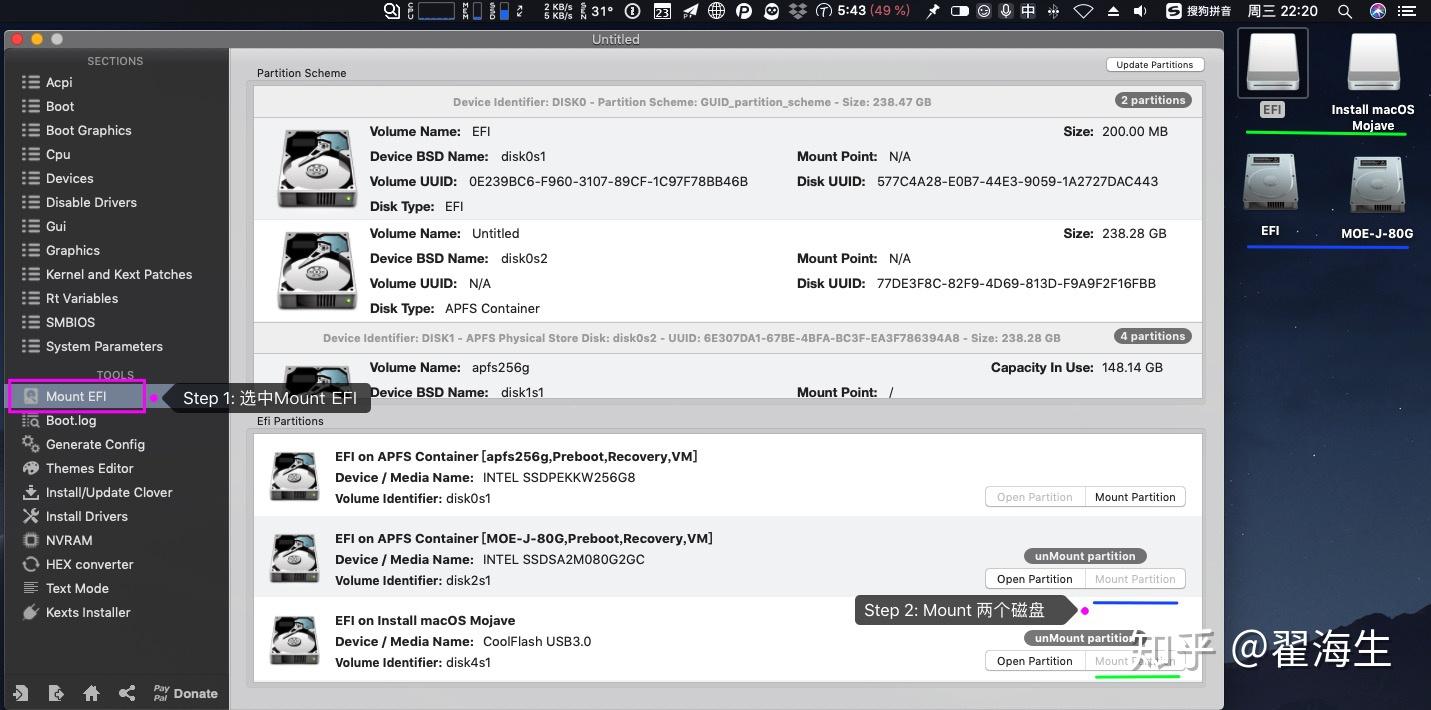Click the 2 partitions badge
The height and width of the screenshot is (710, 1431).
click(x=1153, y=100)
